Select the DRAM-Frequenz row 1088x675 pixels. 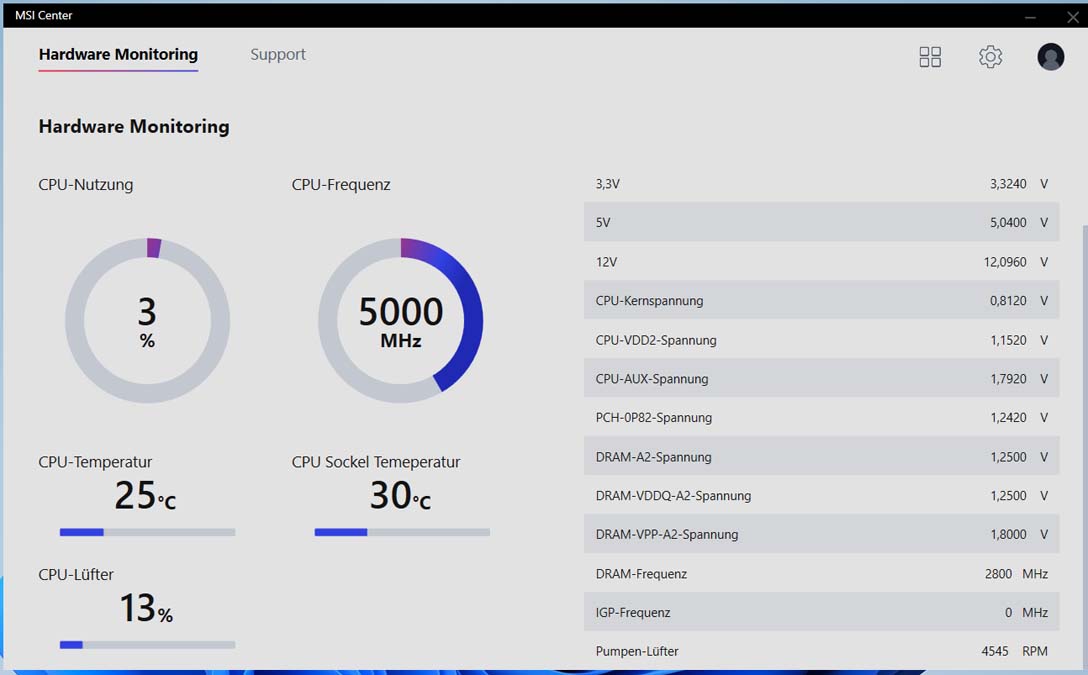click(822, 574)
